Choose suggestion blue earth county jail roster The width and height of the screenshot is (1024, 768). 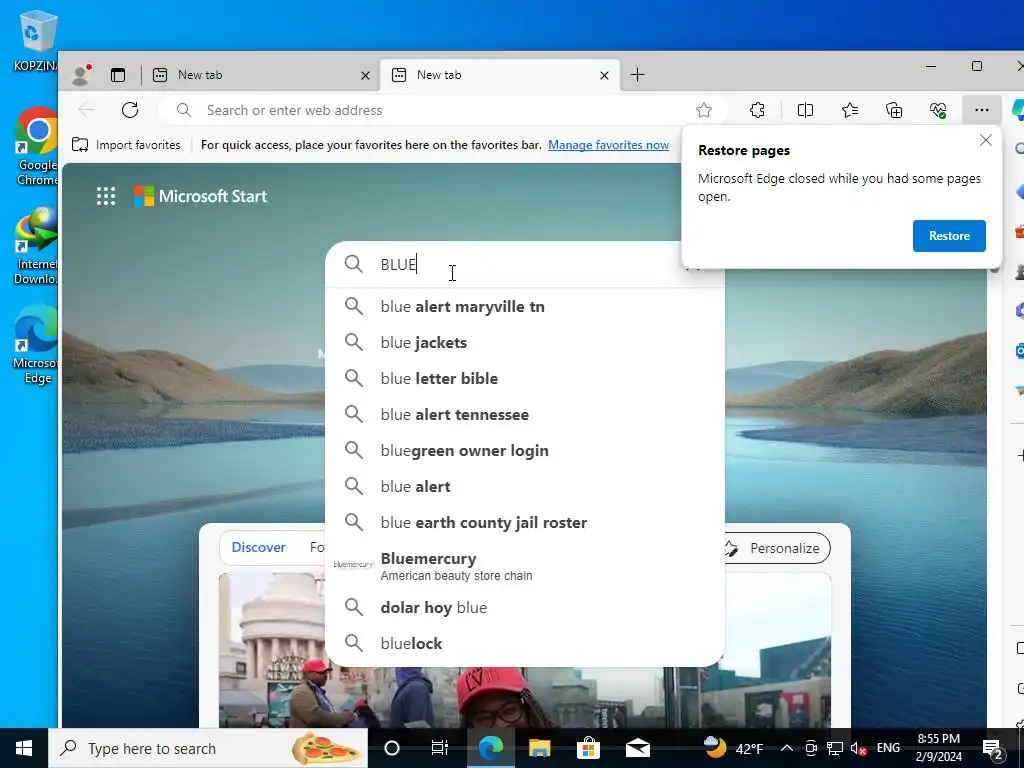tap(524, 522)
